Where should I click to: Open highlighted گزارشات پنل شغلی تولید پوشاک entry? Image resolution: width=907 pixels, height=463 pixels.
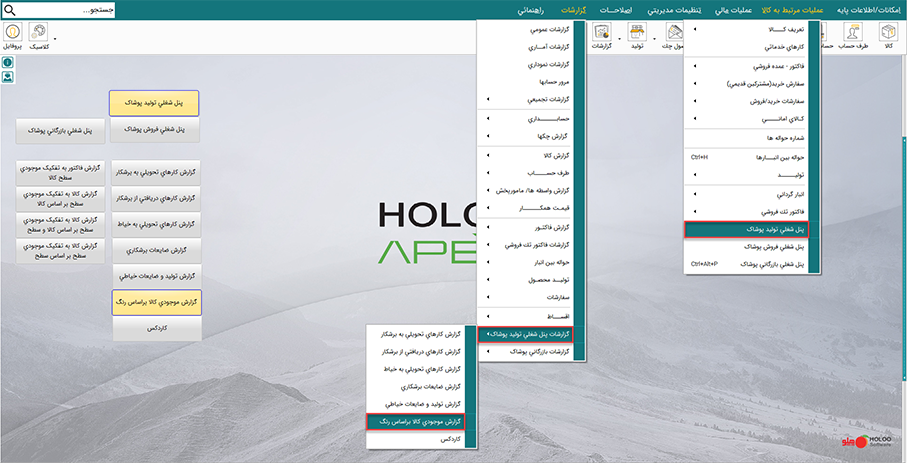pyautogui.click(x=525, y=335)
